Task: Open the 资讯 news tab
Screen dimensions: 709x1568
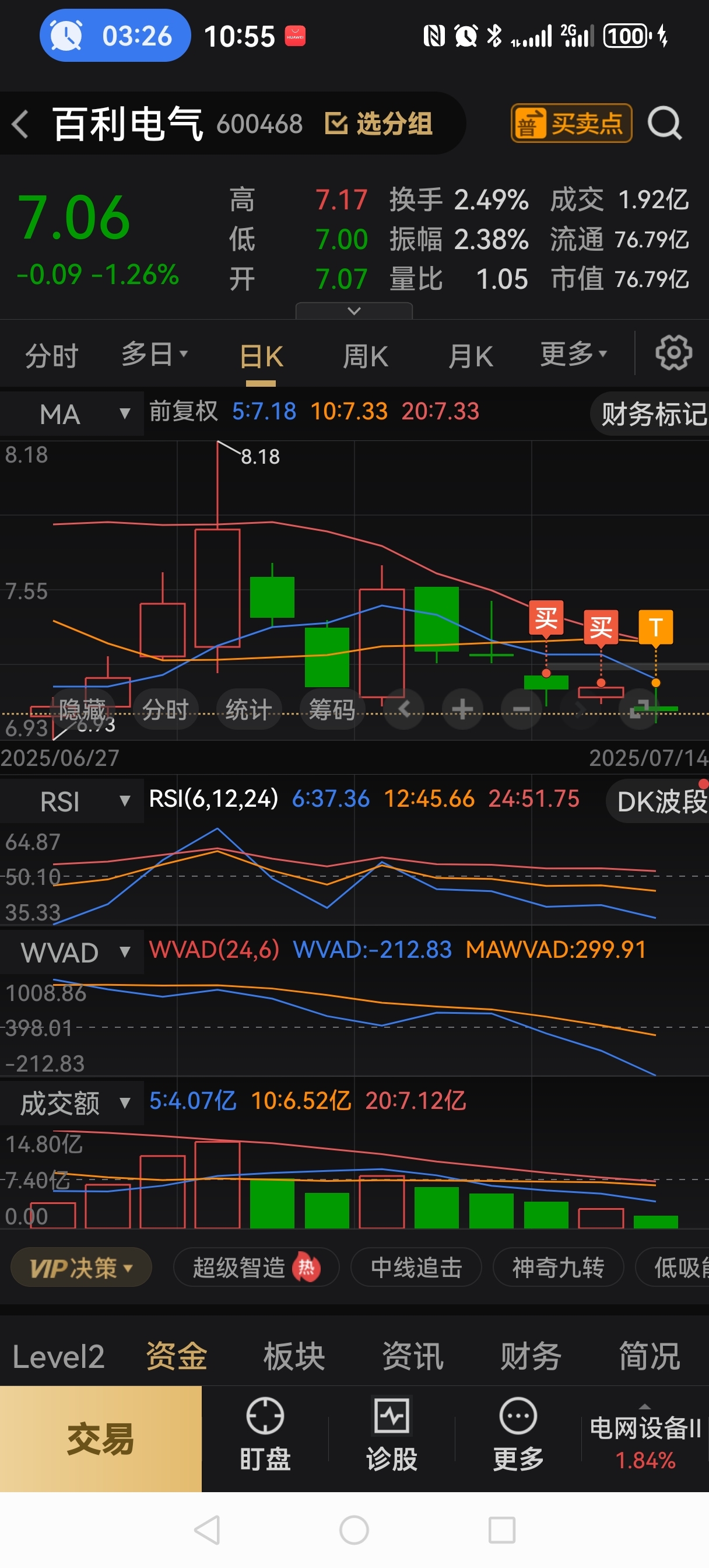Action: [413, 1357]
